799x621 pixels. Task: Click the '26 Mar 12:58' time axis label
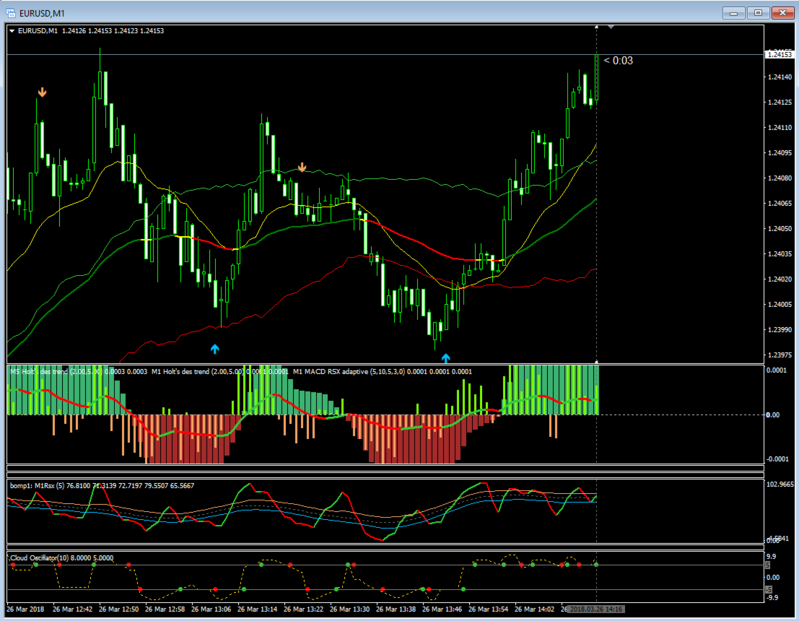(165, 609)
